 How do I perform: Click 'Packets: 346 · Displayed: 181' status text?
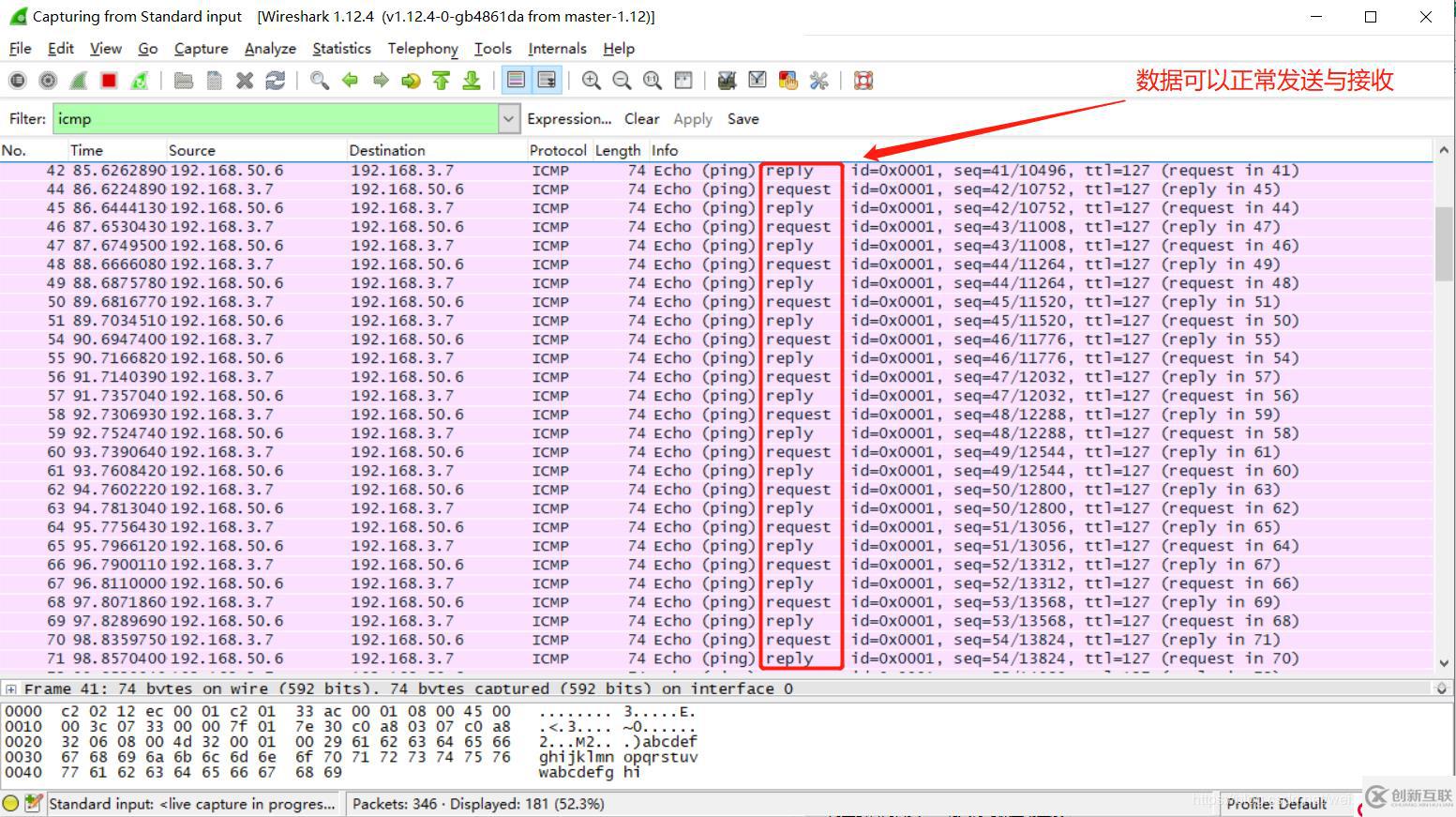click(478, 804)
